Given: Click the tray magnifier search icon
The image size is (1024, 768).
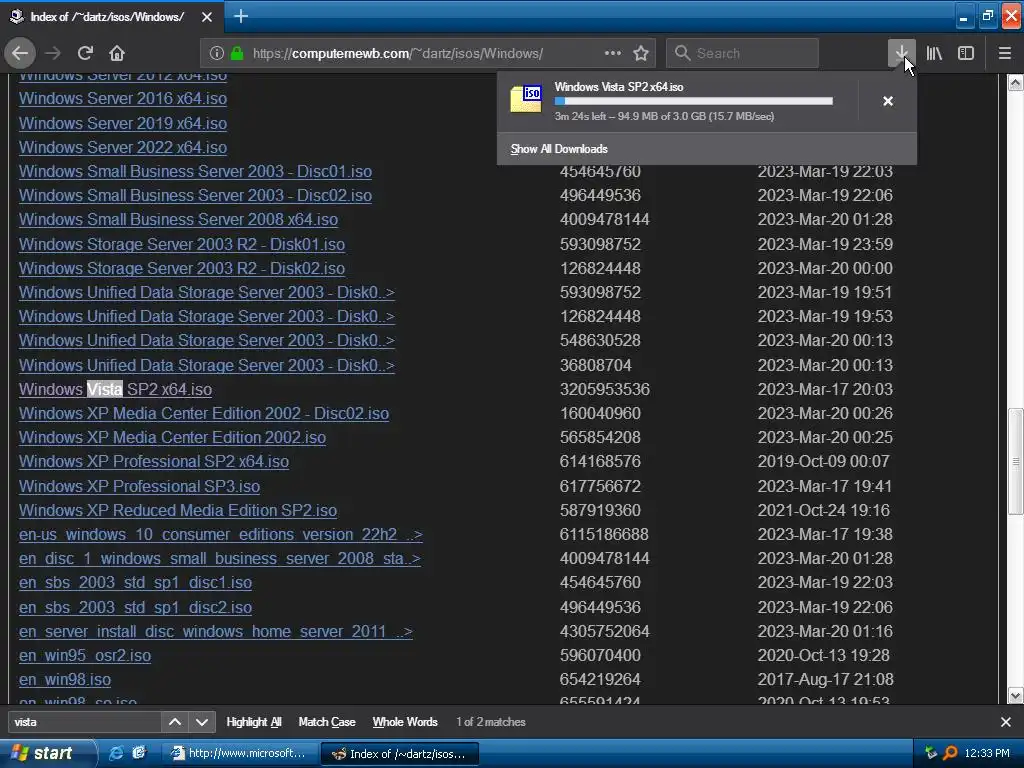Looking at the screenshot, I should click(950, 753).
